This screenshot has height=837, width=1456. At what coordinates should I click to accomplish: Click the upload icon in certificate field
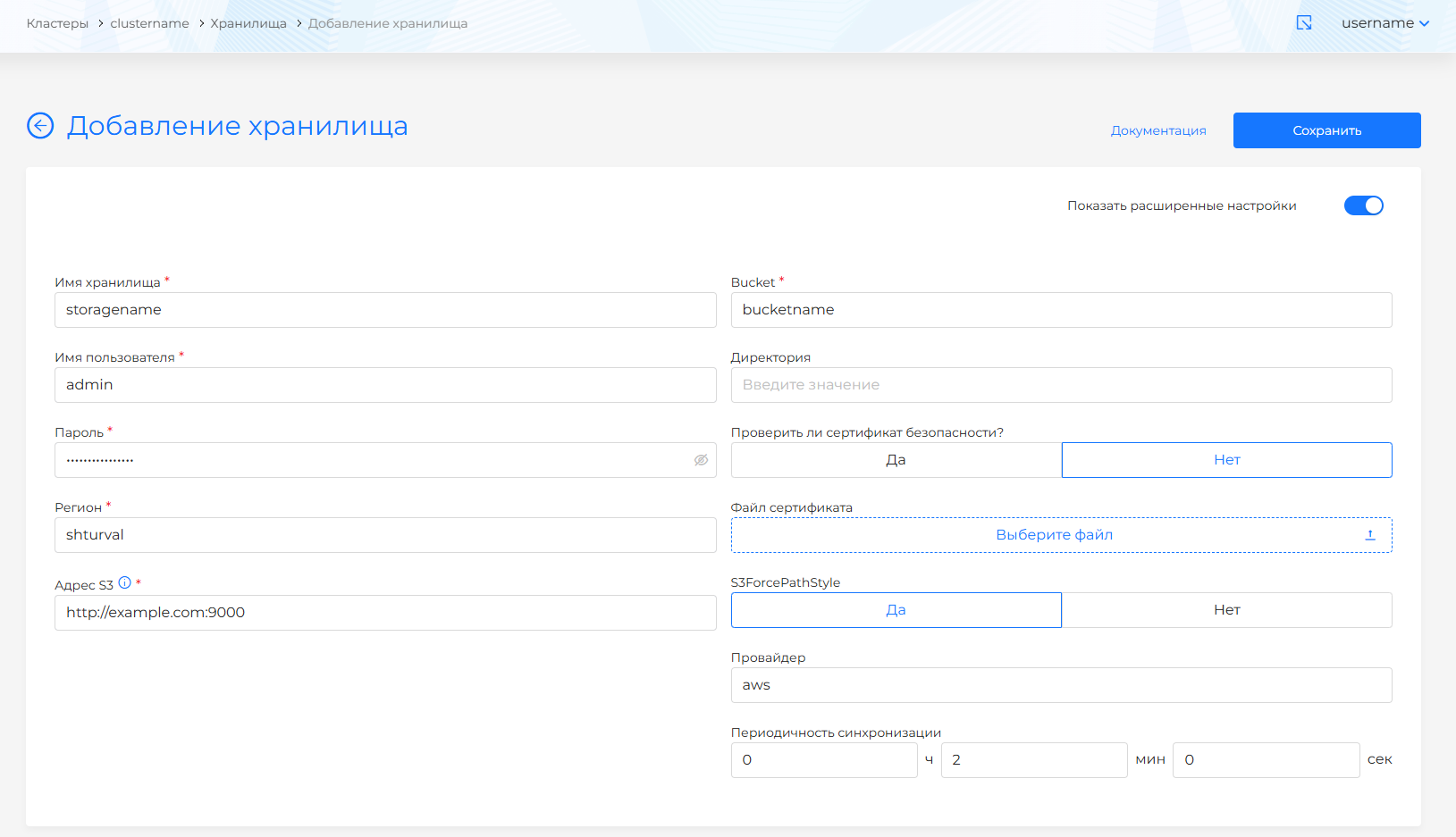pyautogui.click(x=1369, y=535)
